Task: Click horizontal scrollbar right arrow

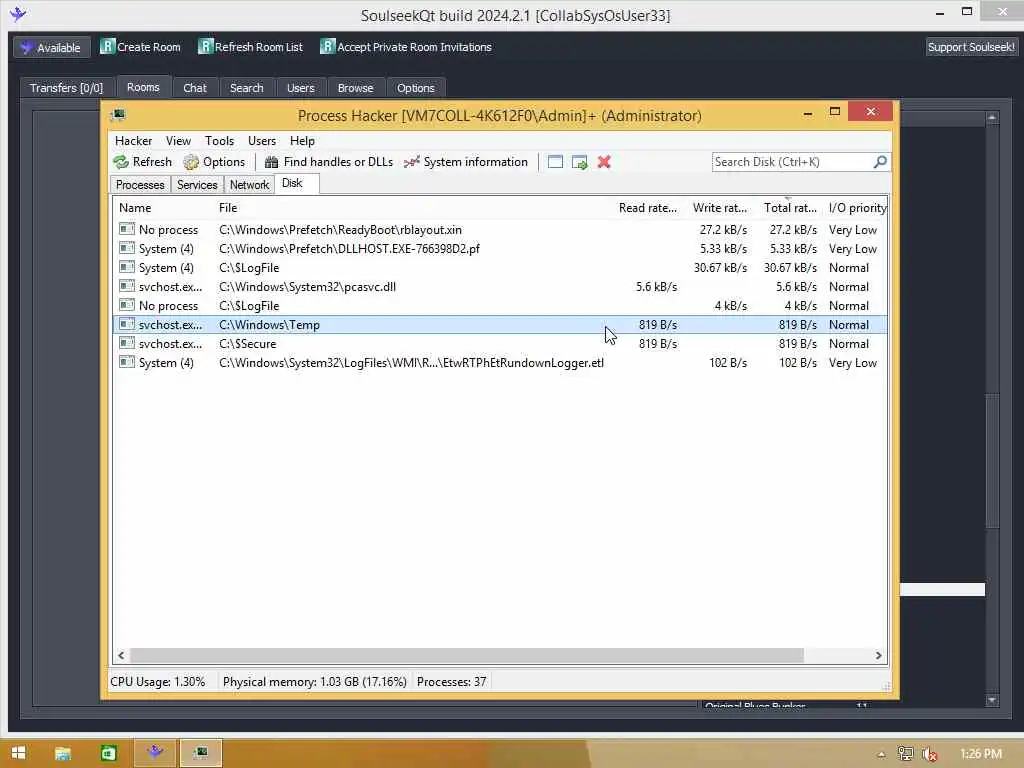Action: pyautogui.click(x=878, y=655)
